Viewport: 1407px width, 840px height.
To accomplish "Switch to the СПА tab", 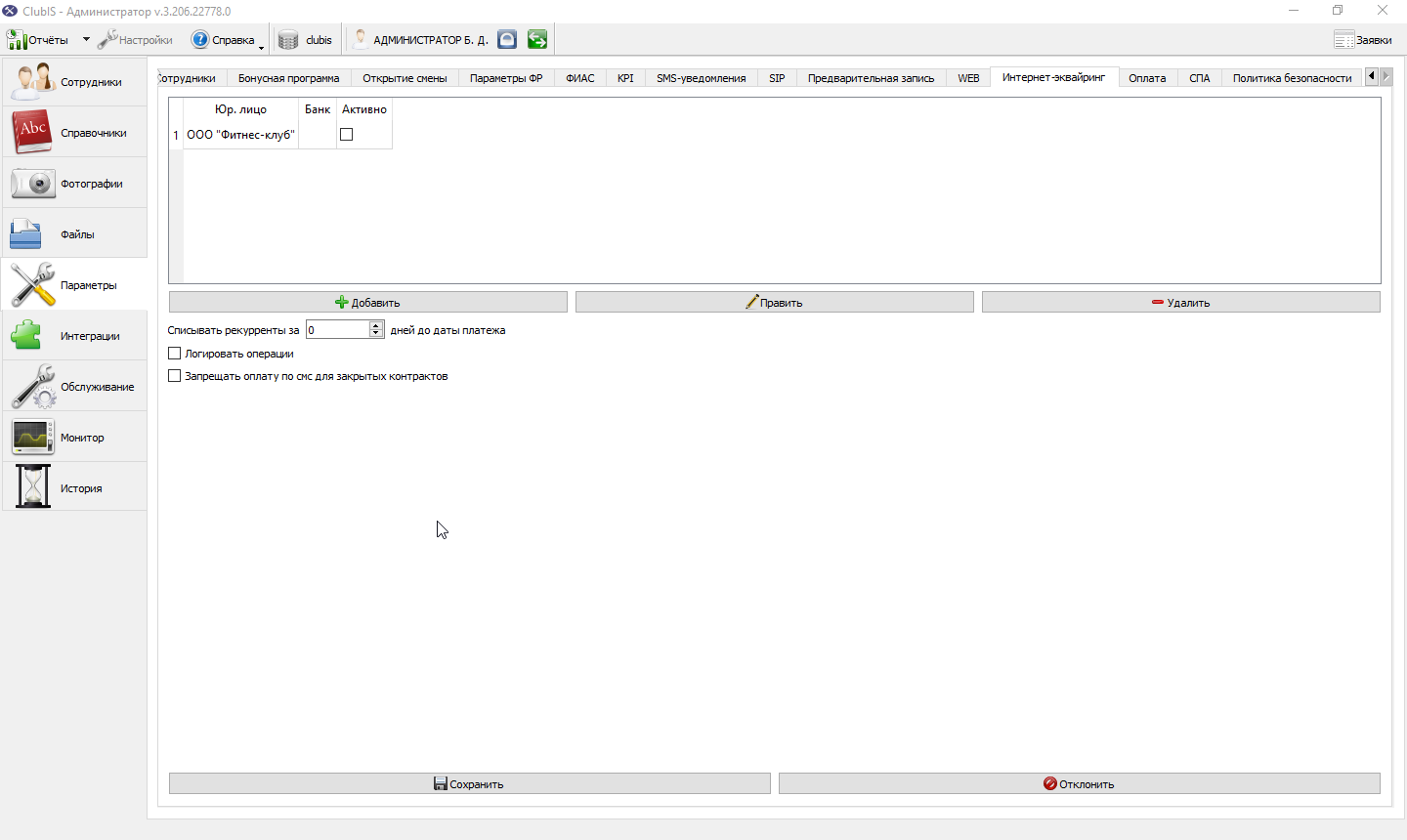I will click(1200, 78).
